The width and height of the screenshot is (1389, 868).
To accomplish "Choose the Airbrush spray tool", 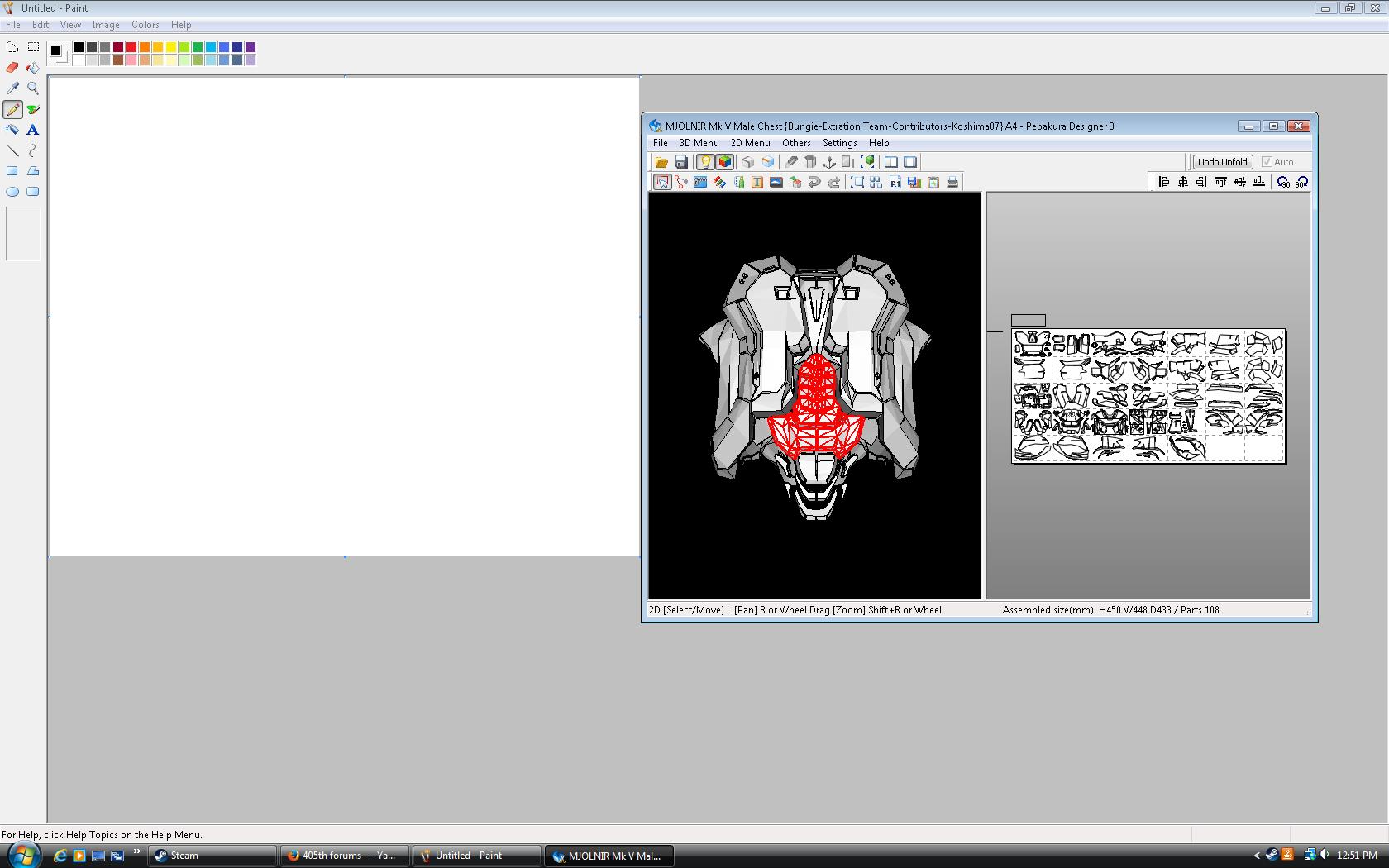I will [12, 130].
